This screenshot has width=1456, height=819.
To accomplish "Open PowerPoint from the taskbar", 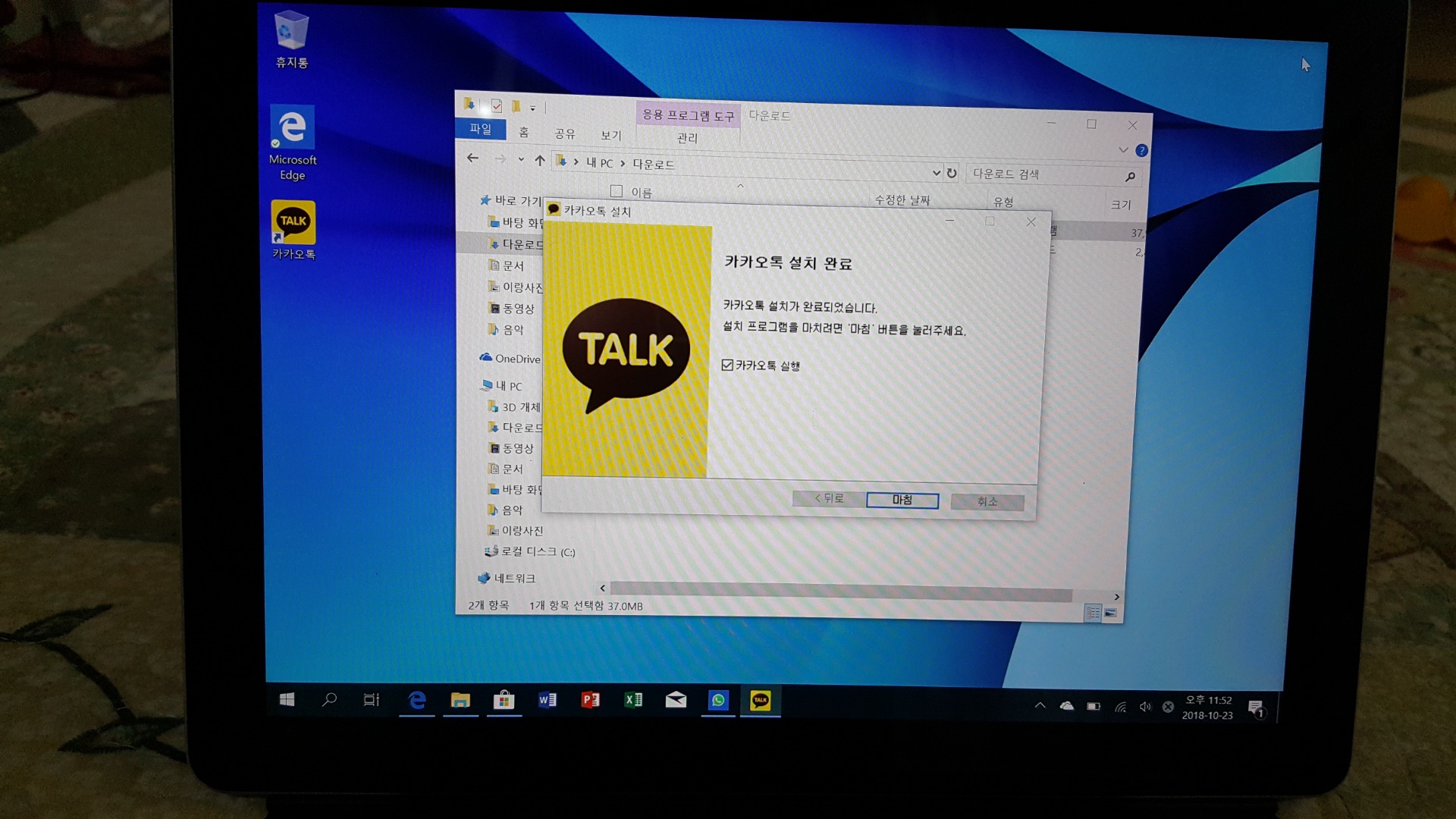I will coord(591,700).
